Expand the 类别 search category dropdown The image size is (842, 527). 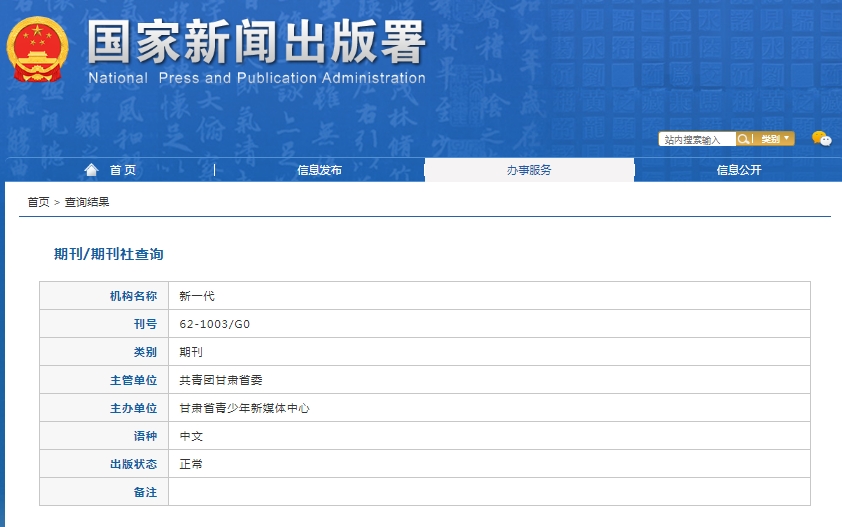tap(776, 139)
